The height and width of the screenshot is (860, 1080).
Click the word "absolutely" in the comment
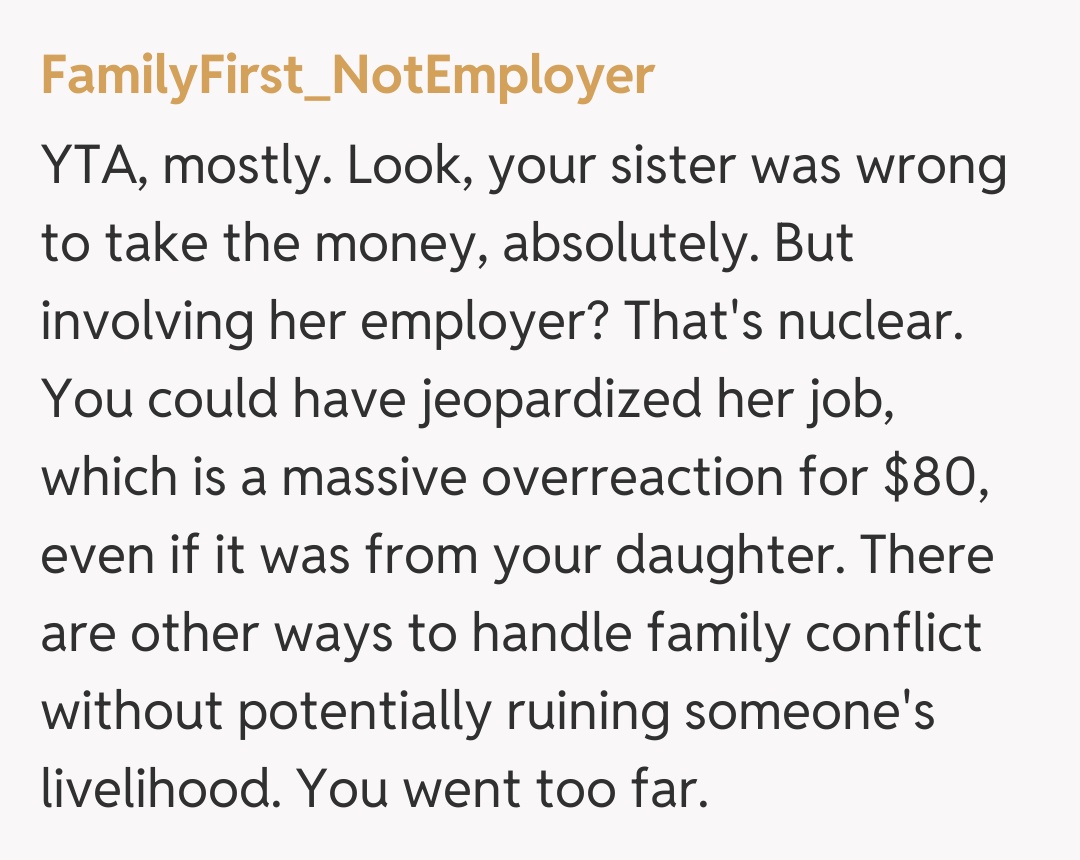(626, 245)
